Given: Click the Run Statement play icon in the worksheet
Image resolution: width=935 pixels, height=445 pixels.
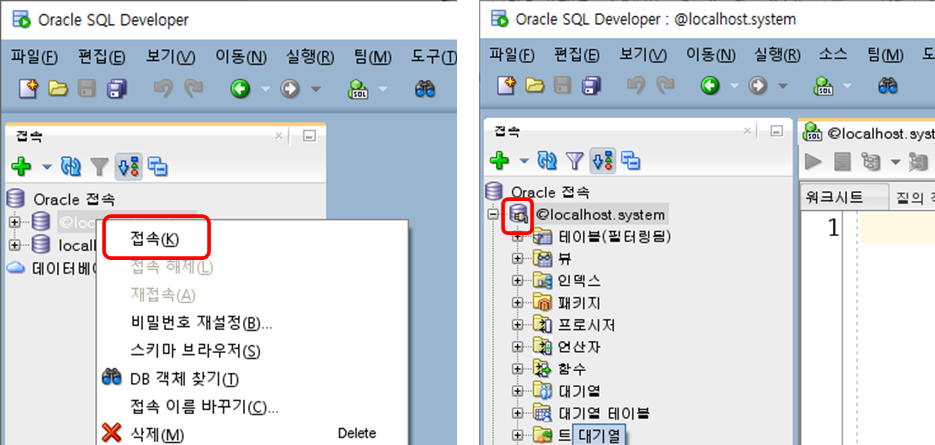Looking at the screenshot, I should (812, 161).
